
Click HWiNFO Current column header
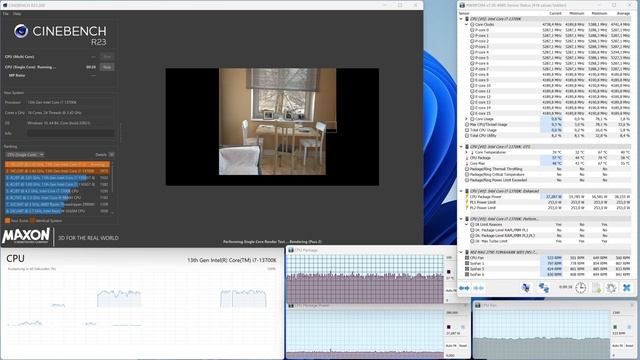[555, 13]
